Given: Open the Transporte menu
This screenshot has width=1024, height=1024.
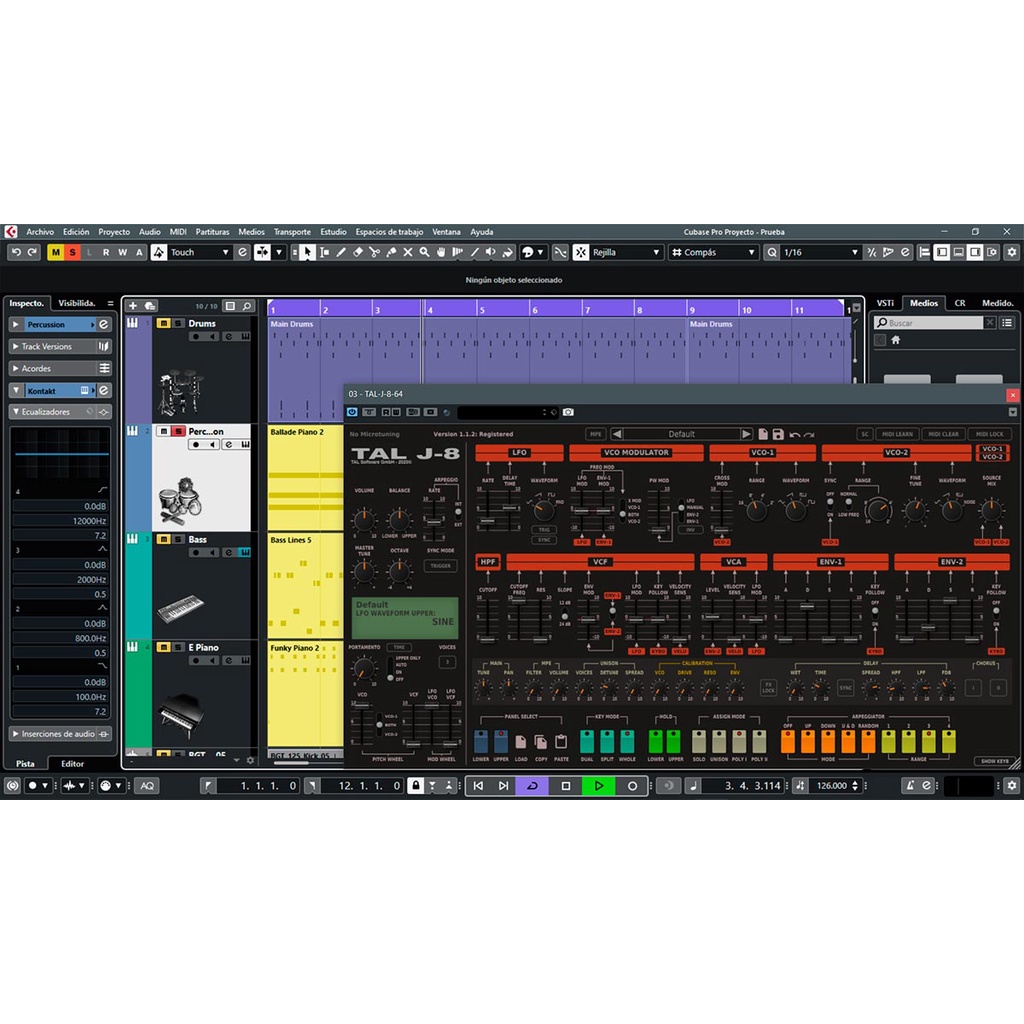Looking at the screenshot, I should coord(292,232).
